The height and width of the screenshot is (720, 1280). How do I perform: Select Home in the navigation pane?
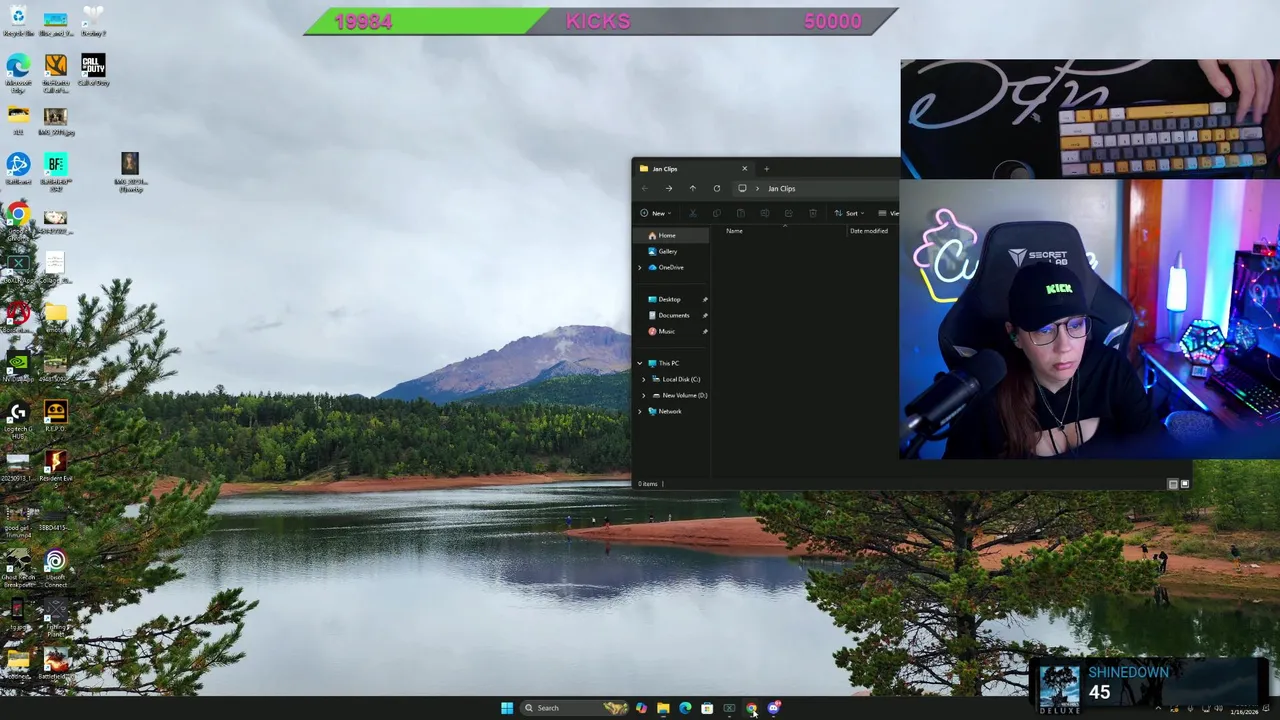(x=671, y=235)
